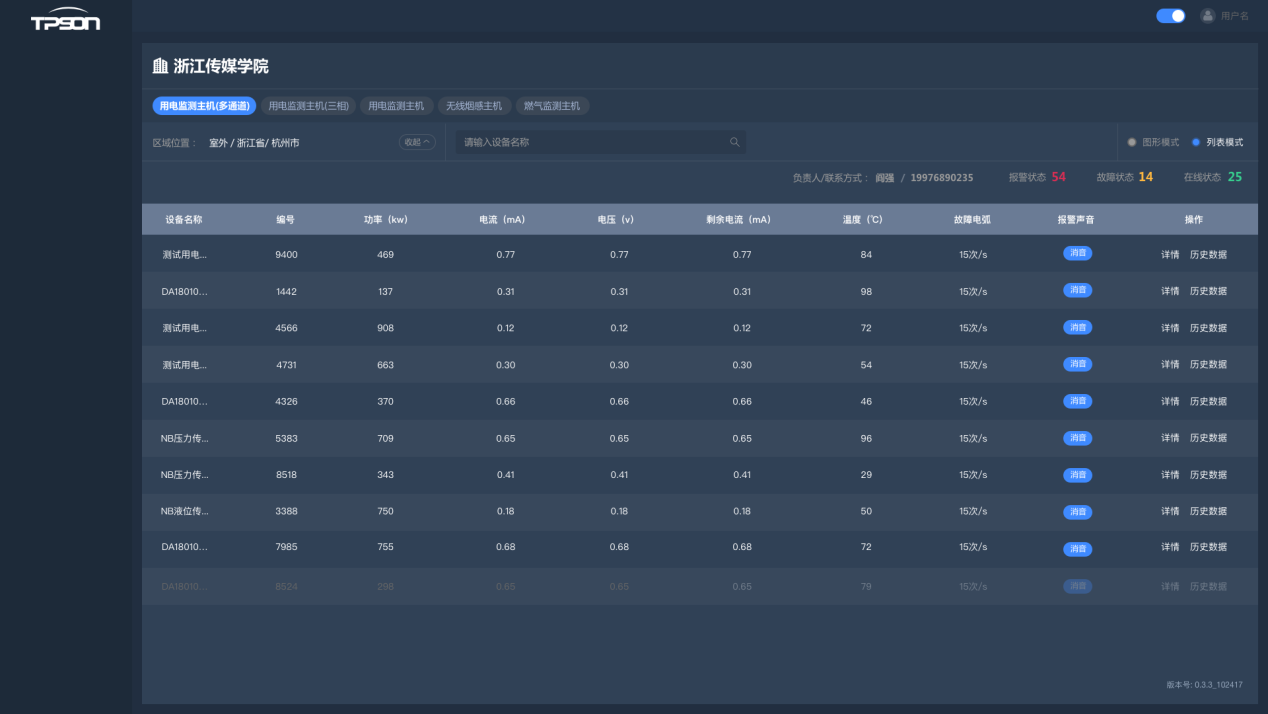Mute alarm for device 8518
The image size is (1268, 714).
[x=1077, y=475]
